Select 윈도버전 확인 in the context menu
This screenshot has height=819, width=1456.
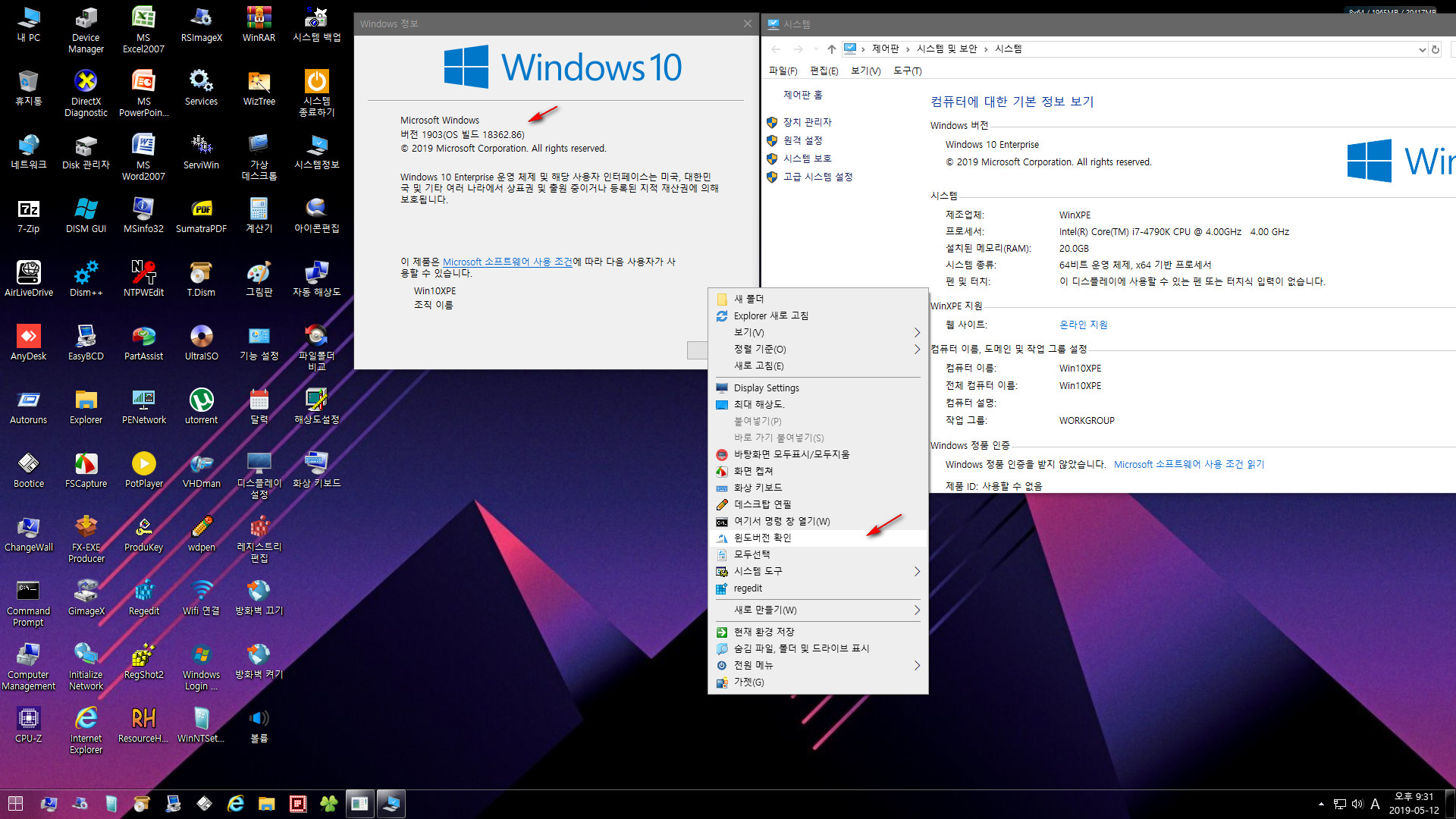(818, 538)
